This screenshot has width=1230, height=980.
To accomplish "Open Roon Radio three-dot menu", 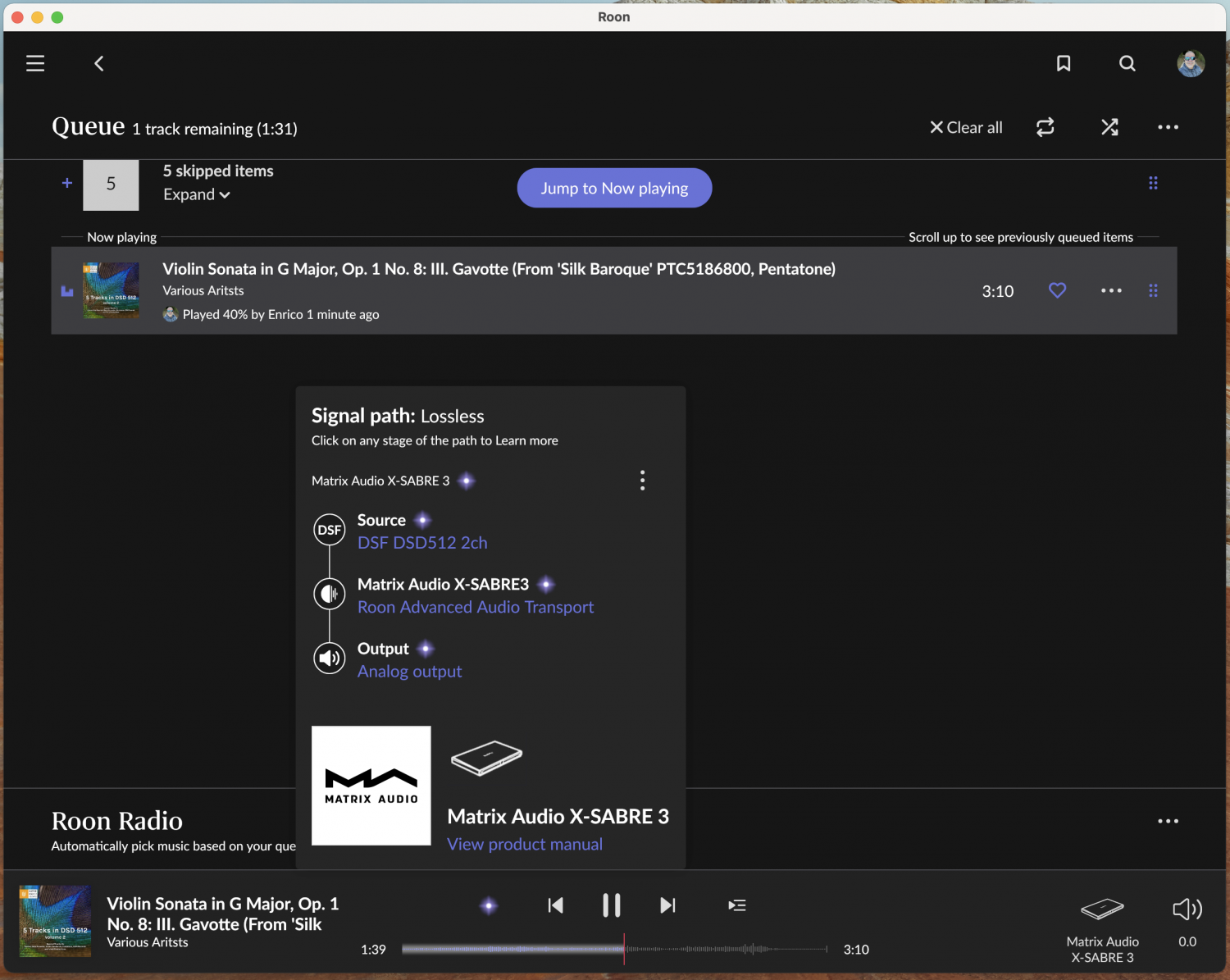I will (x=1168, y=821).
